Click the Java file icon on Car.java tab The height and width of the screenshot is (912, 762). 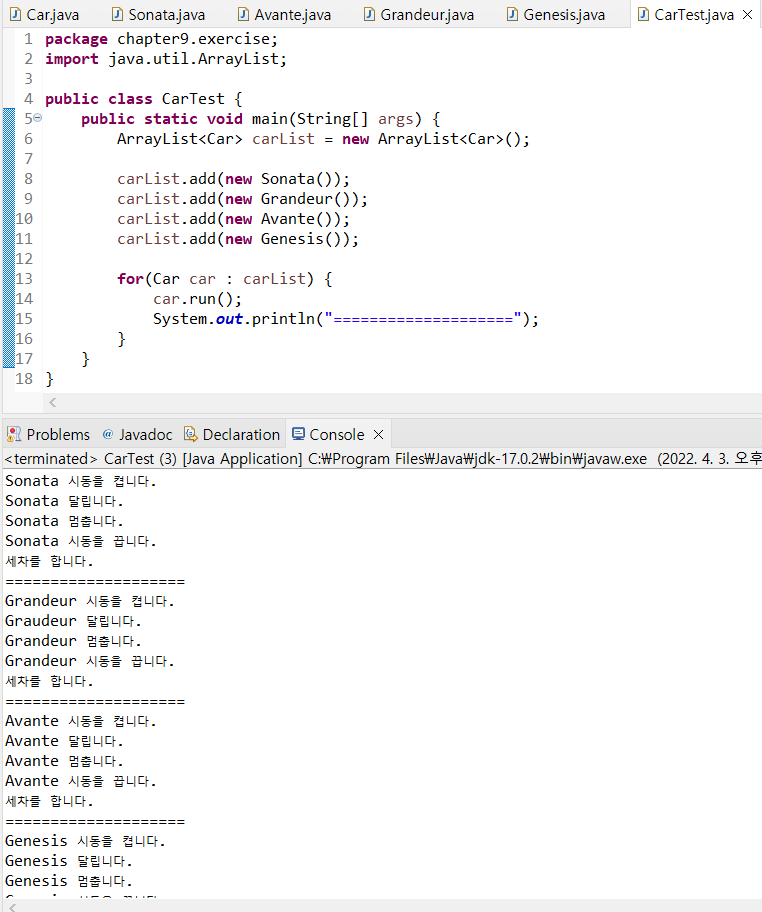[x=15, y=15]
